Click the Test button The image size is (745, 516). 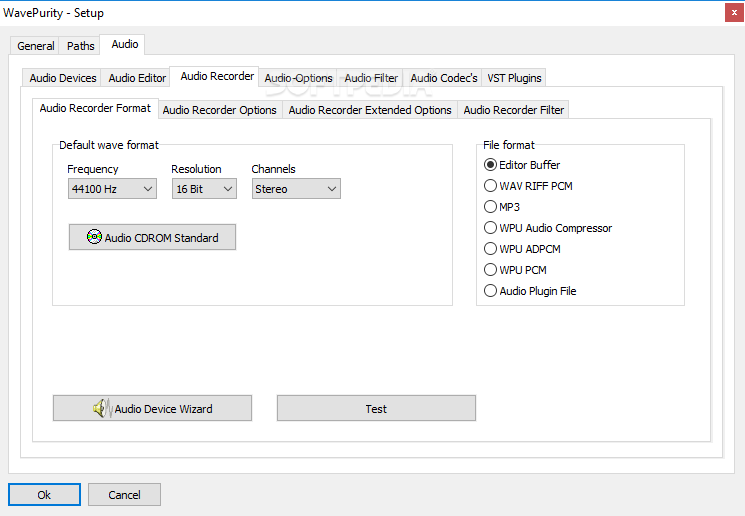coord(376,408)
